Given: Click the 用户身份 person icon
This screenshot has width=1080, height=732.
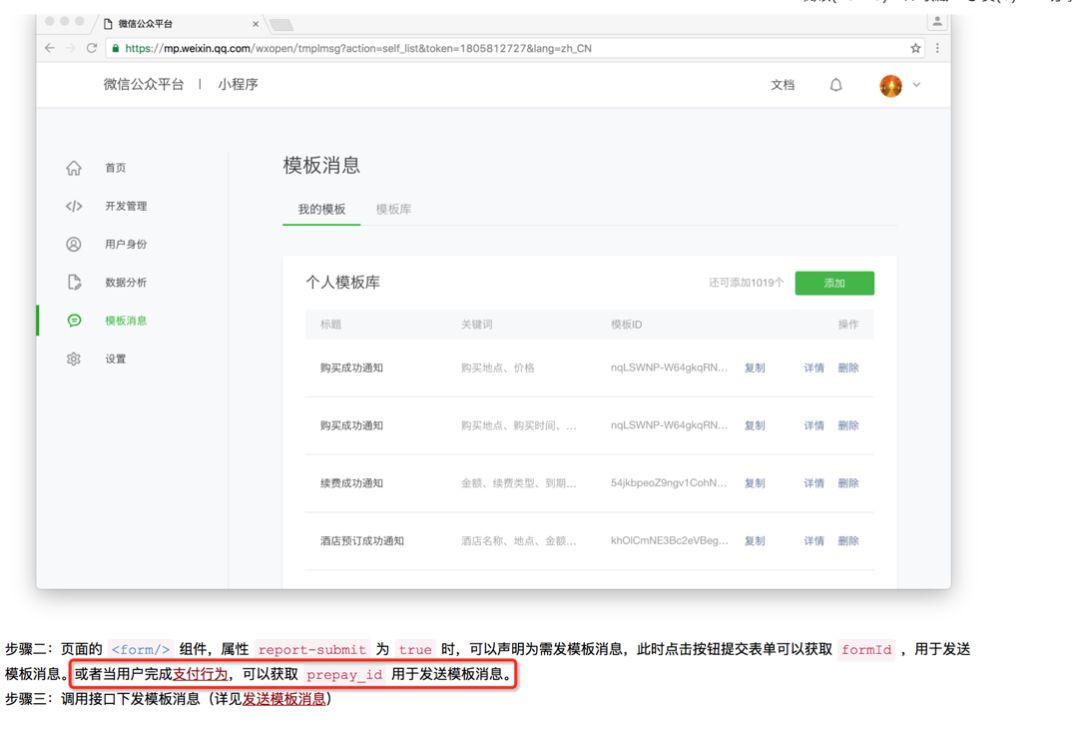Looking at the screenshot, I should tap(74, 244).
